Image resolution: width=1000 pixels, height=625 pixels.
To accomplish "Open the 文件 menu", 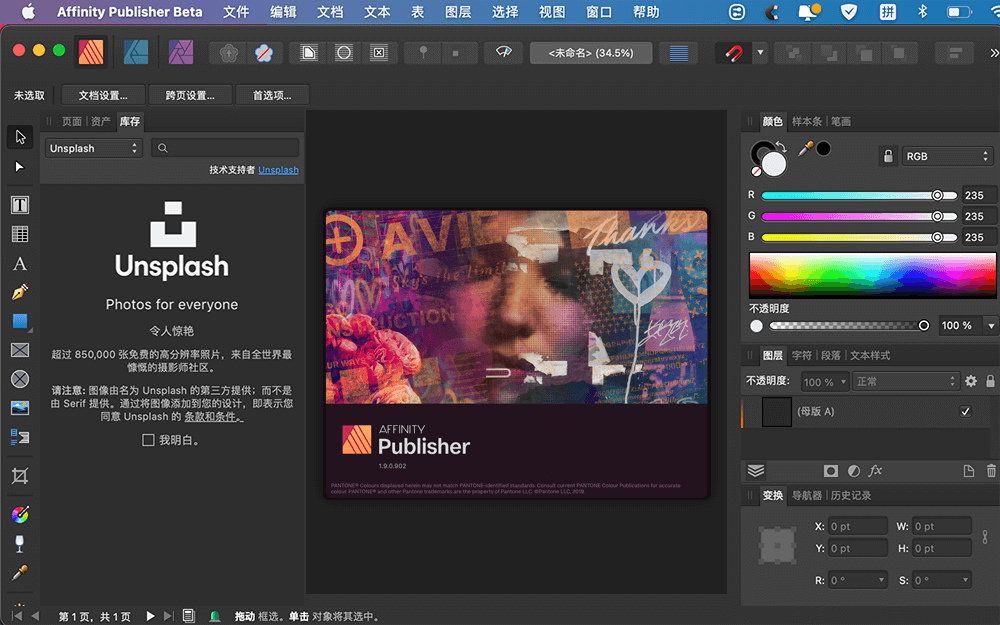I will coord(236,11).
